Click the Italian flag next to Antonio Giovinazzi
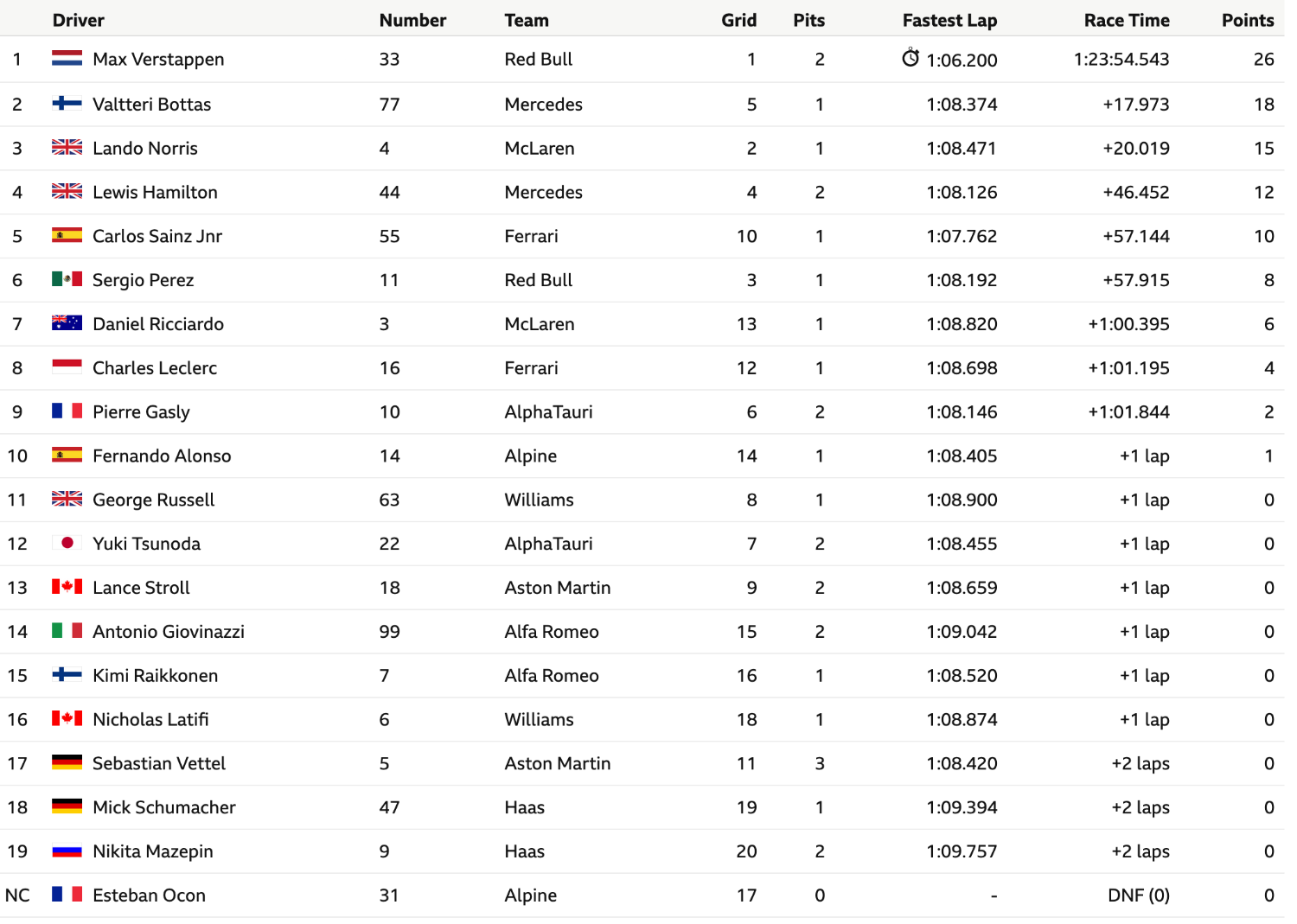The image size is (1297, 924). pyautogui.click(x=67, y=631)
